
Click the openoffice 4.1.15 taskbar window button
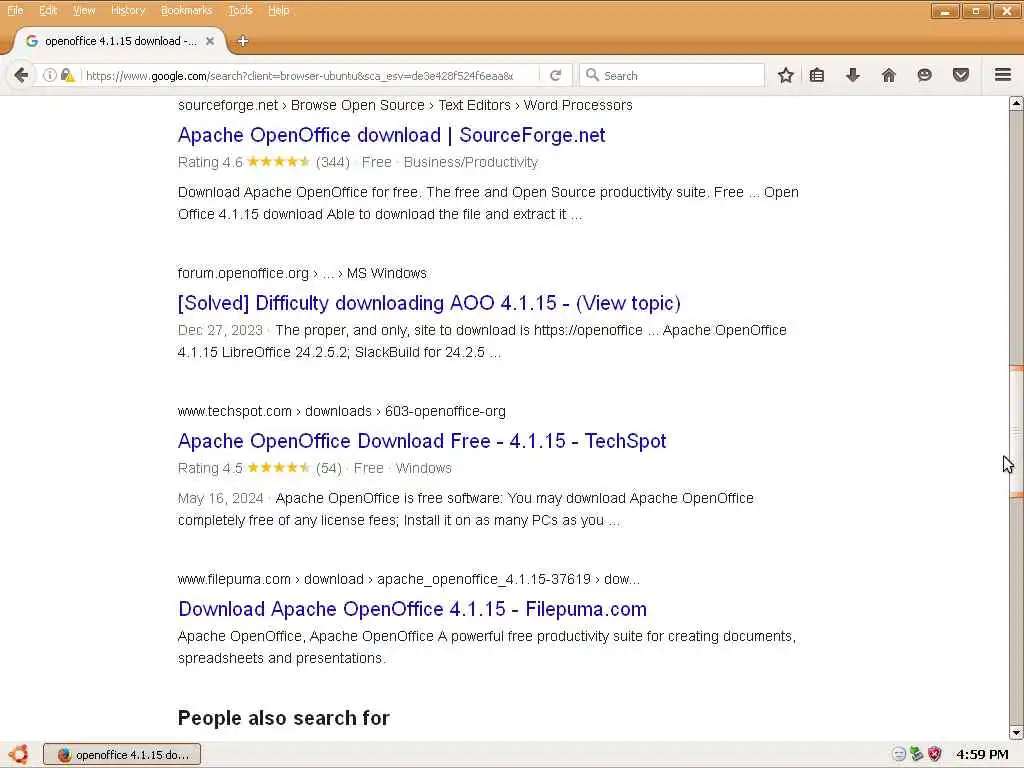(x=122, y=754)
